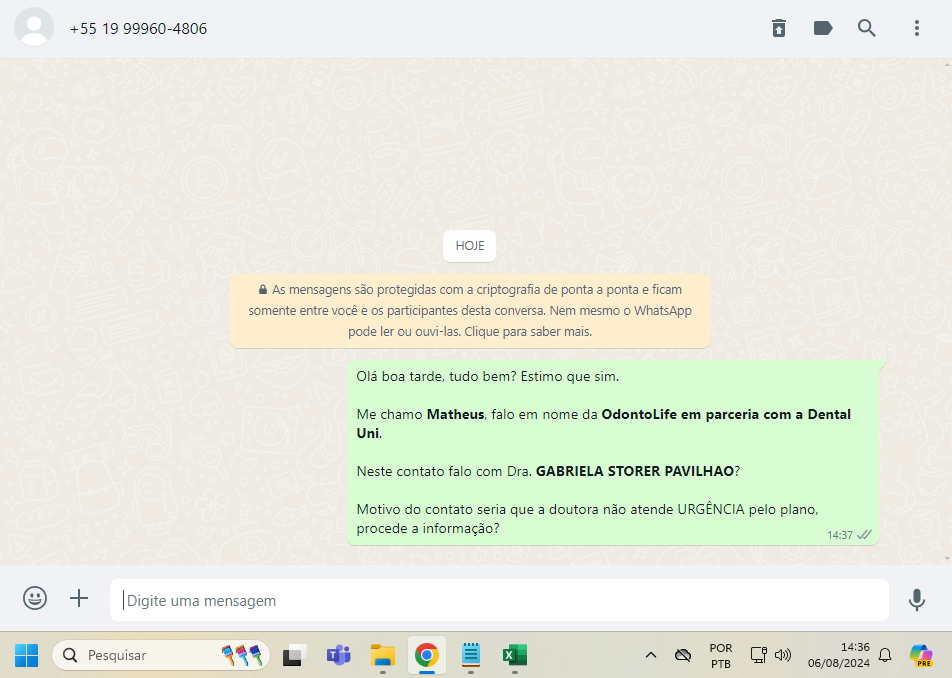Image resolution: width=952 pixels, height=678 pixels.
Task: Click the lock icon in encryption notice
Action: (x=263, y=290)
